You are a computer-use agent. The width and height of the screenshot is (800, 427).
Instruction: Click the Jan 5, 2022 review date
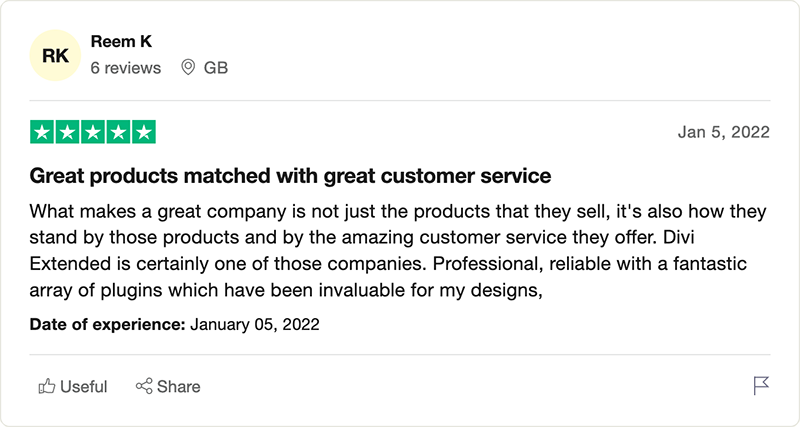click(723, 132)
